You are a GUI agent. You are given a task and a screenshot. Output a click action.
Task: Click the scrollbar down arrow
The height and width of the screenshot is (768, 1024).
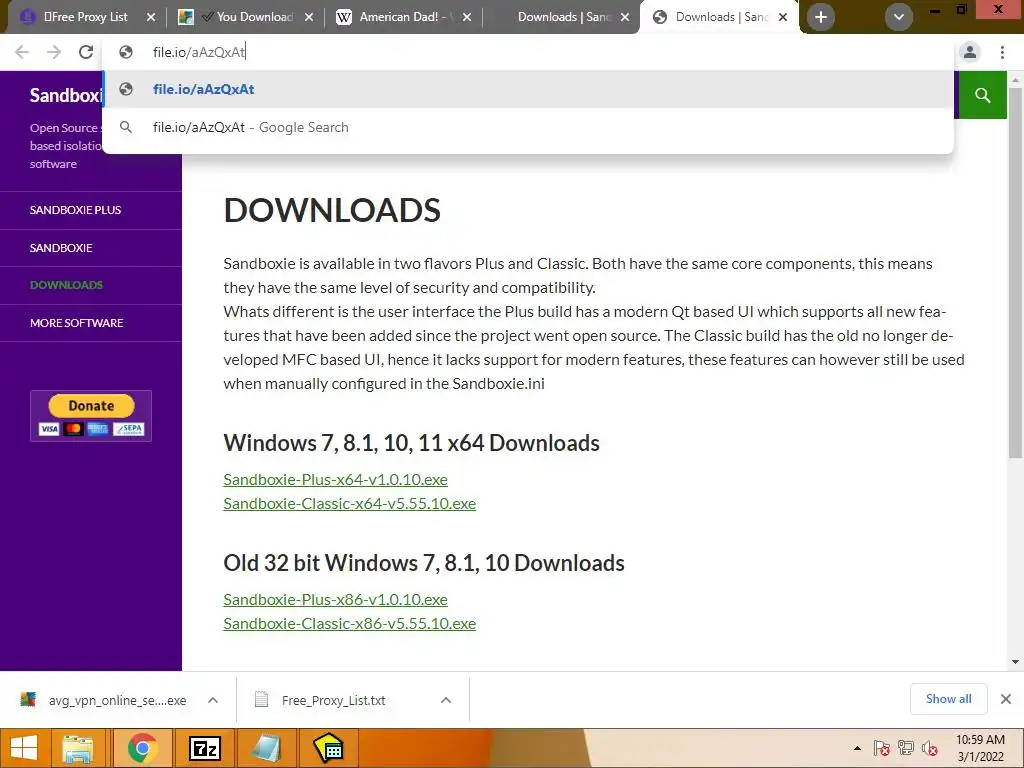point(1015,662)
